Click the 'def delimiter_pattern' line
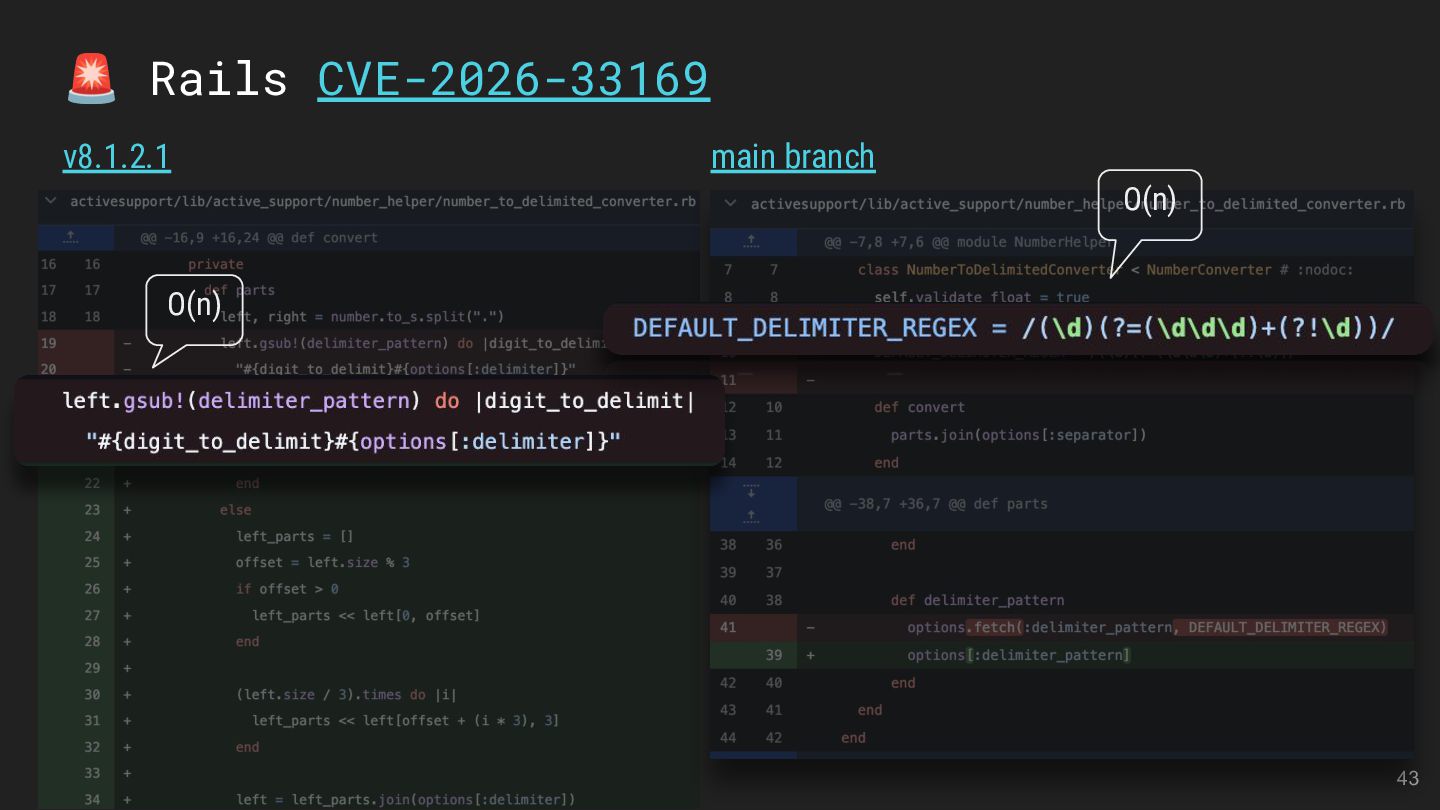 [977, 600]
